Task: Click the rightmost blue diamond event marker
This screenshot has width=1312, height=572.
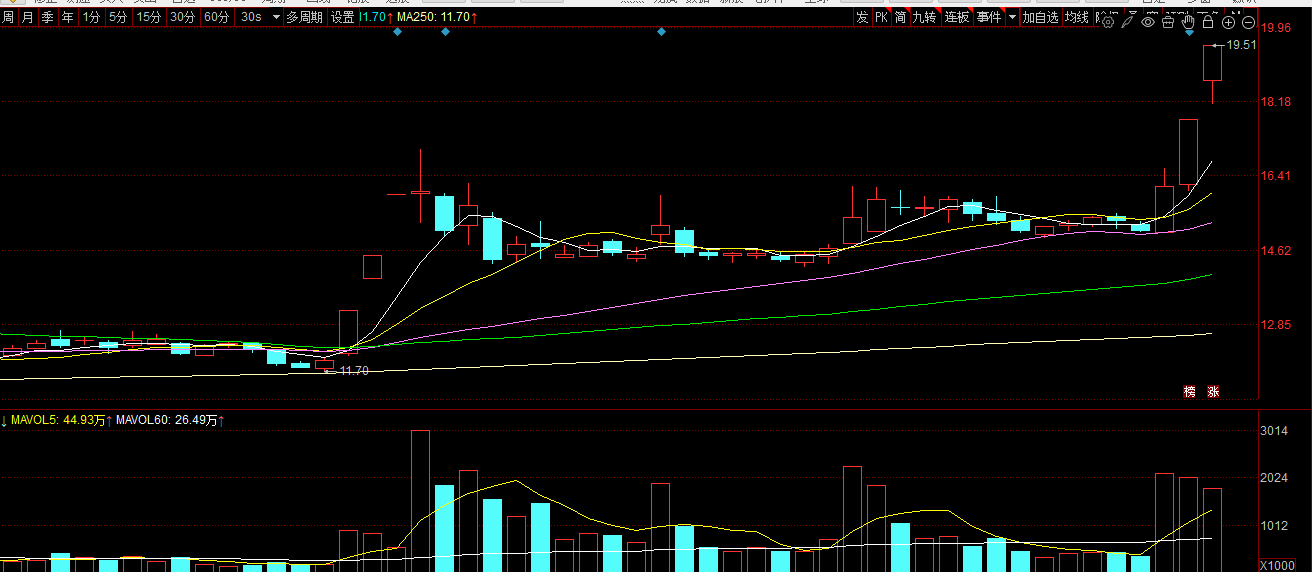Action: click(x=1189, y=32)
